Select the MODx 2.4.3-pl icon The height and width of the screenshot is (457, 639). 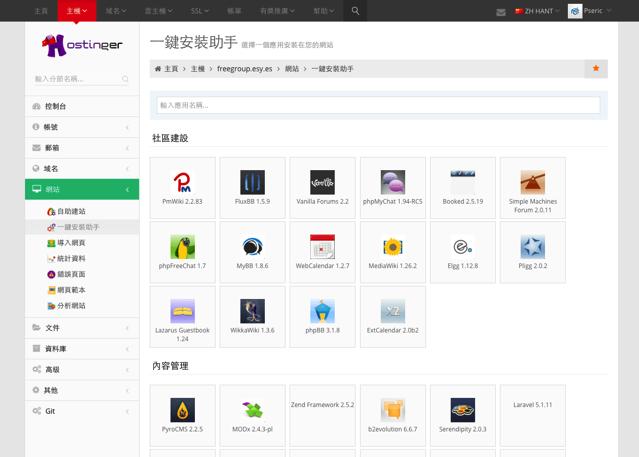pos(252,410)
